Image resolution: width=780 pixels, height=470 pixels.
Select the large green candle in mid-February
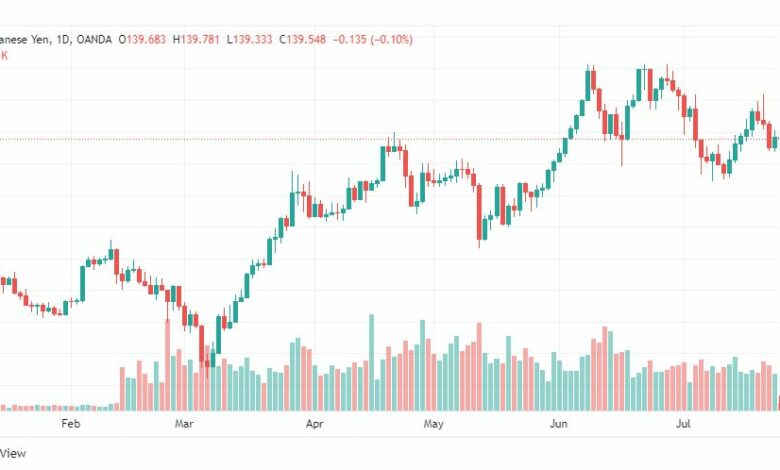coord(83,283)
